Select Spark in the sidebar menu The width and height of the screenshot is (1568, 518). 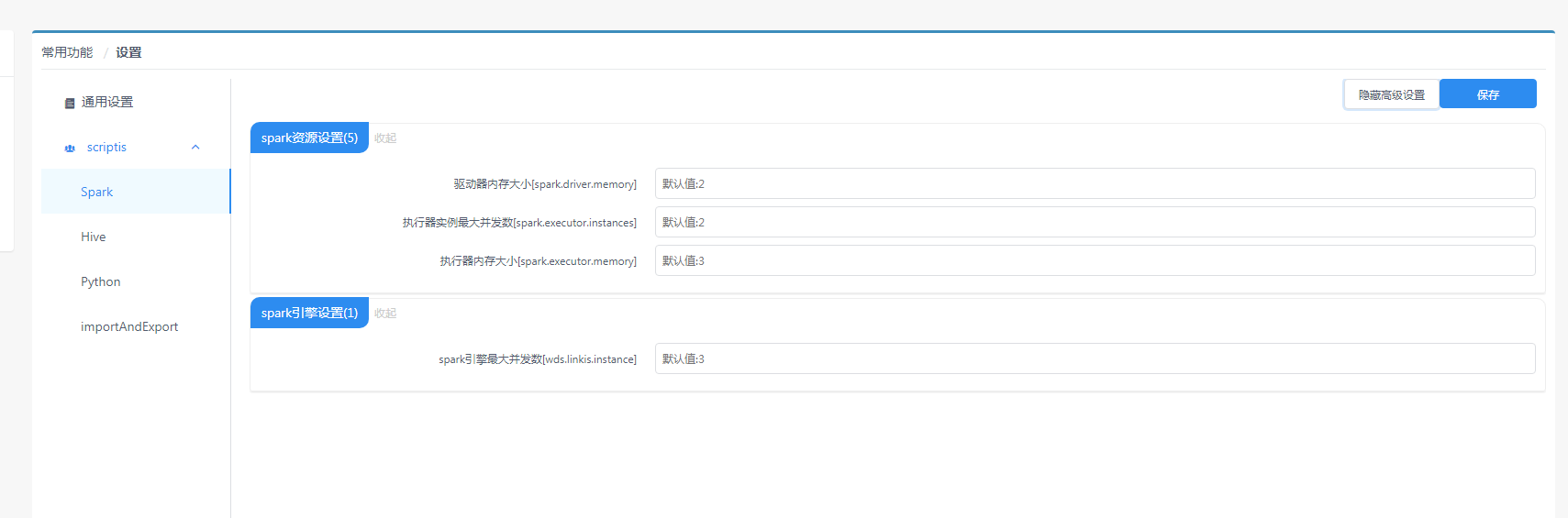(x=97, y=193)
